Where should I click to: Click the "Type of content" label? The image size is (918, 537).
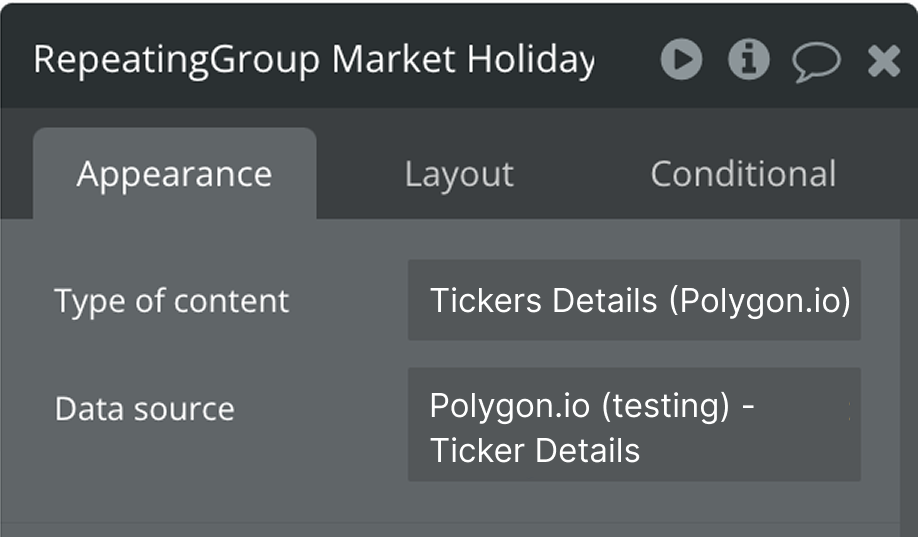pos(171,301)
